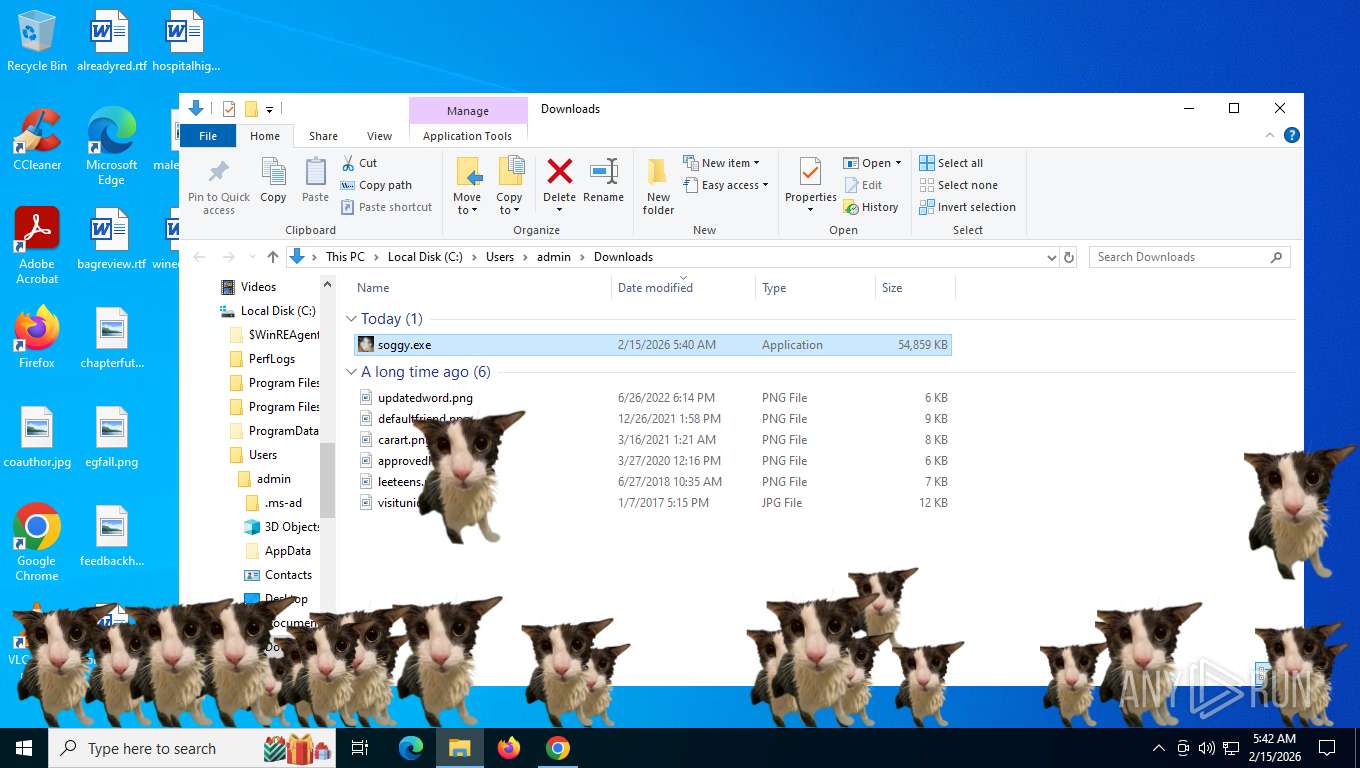Navigate back in Explorer
Viewport: 1360px width, 768px height.
[200, 257]
